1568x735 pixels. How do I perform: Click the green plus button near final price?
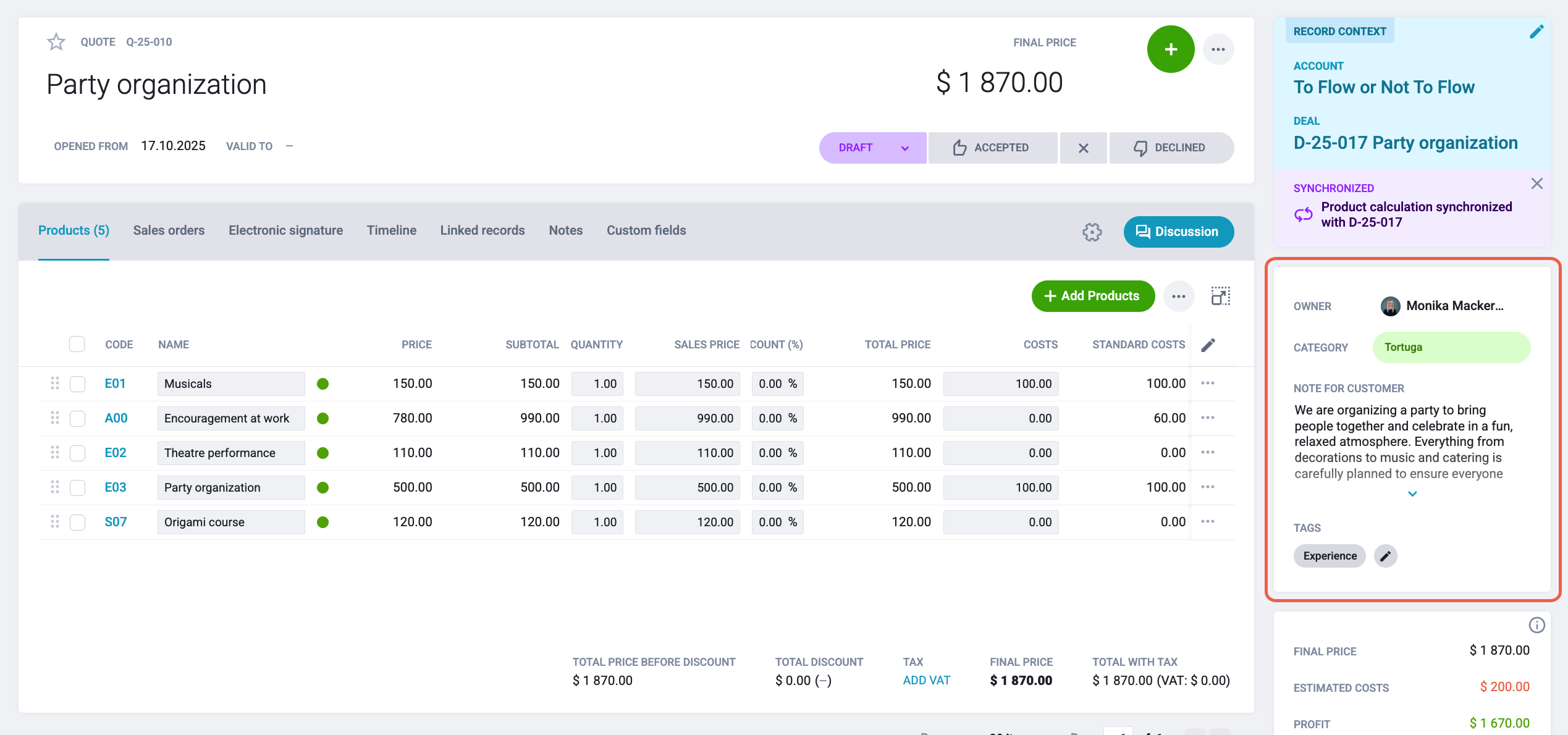[x=1171, y=49]
